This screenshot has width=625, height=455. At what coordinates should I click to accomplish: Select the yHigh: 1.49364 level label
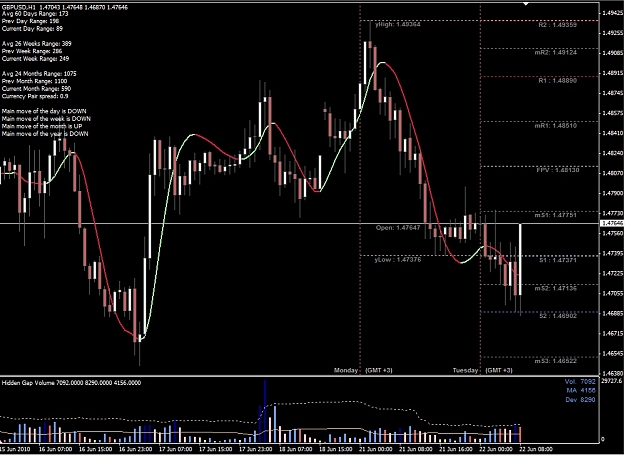[398, 24]
